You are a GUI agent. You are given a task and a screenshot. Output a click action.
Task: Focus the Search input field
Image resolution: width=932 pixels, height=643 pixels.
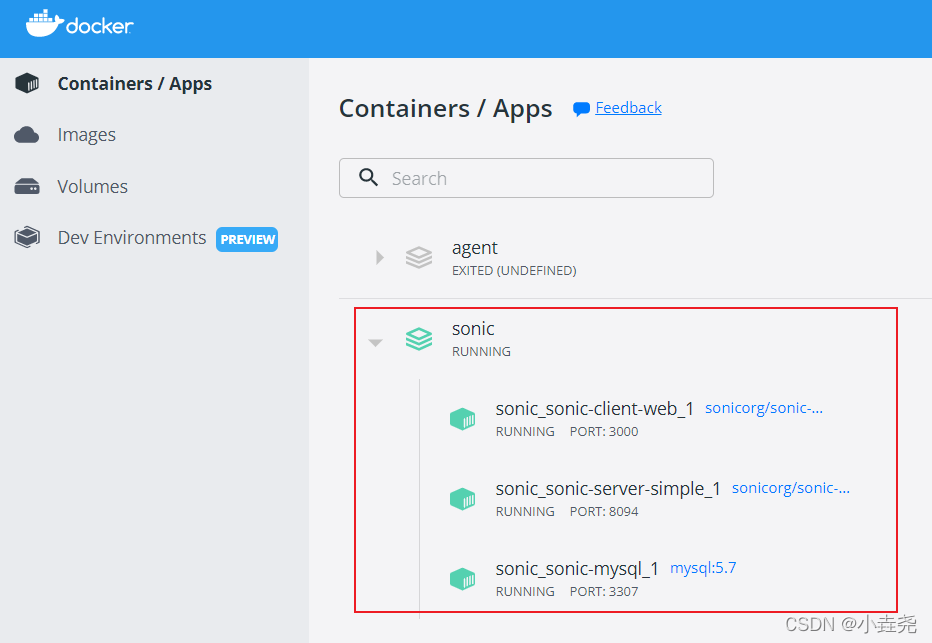click(526, 178)
